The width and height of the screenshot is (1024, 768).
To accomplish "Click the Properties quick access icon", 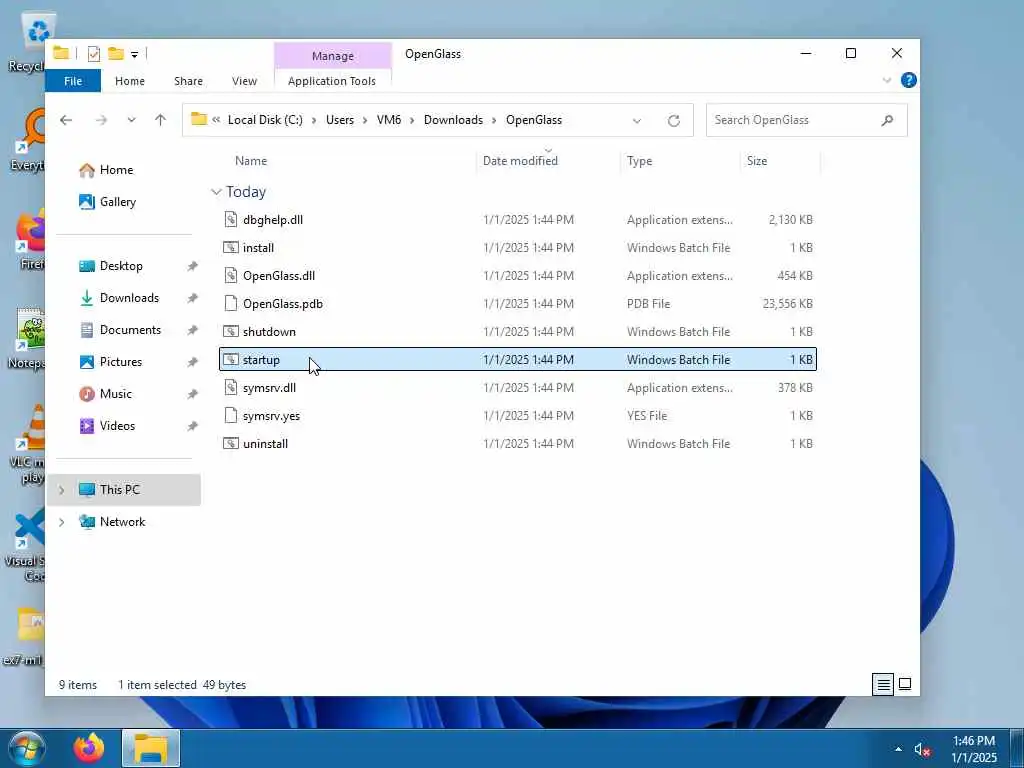I will coord(93,54).
